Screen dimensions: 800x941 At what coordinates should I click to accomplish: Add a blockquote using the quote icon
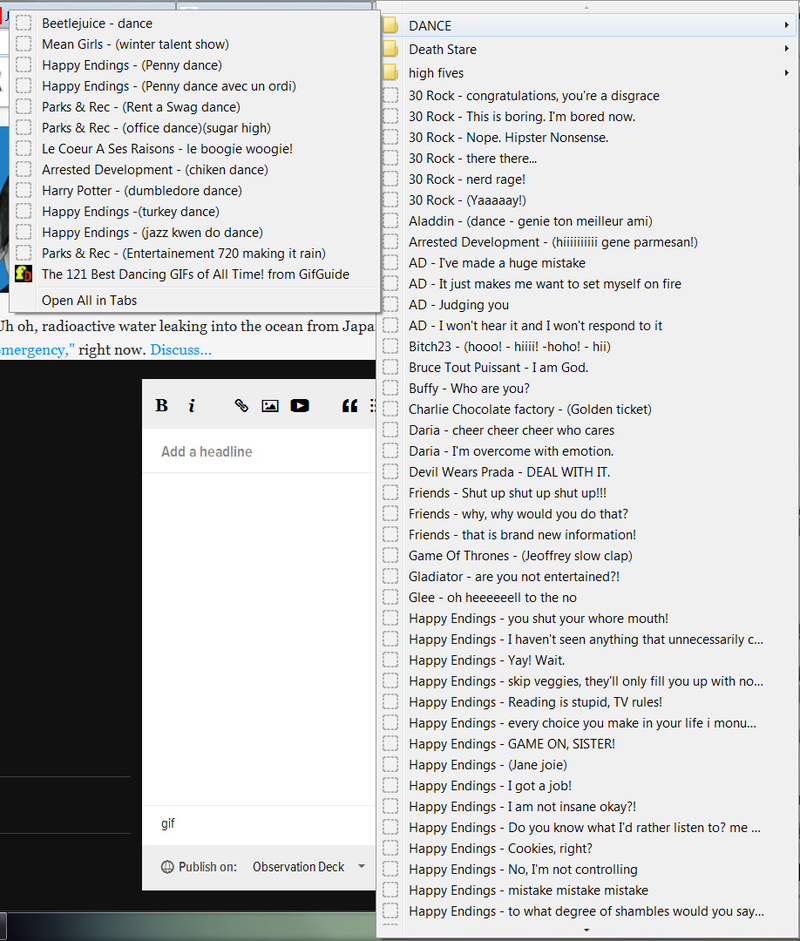[350, 406]
